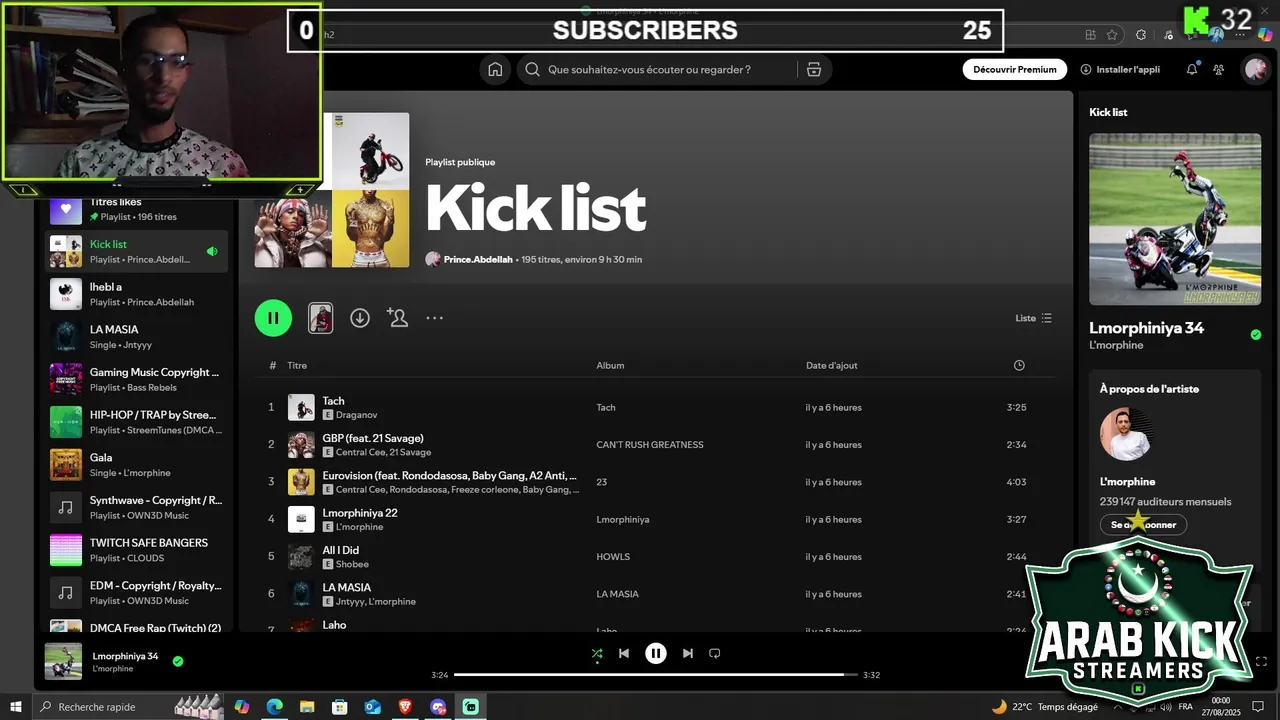Image resolution: width=1280 pixels, height=720 pixels.
Task: Sort by the Album column header
Action: pyautogui.click(x=610, y=365)
